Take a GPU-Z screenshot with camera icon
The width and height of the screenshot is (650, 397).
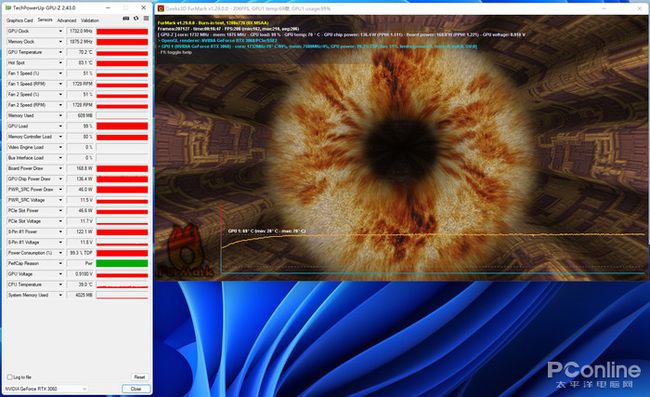(126, 18)
